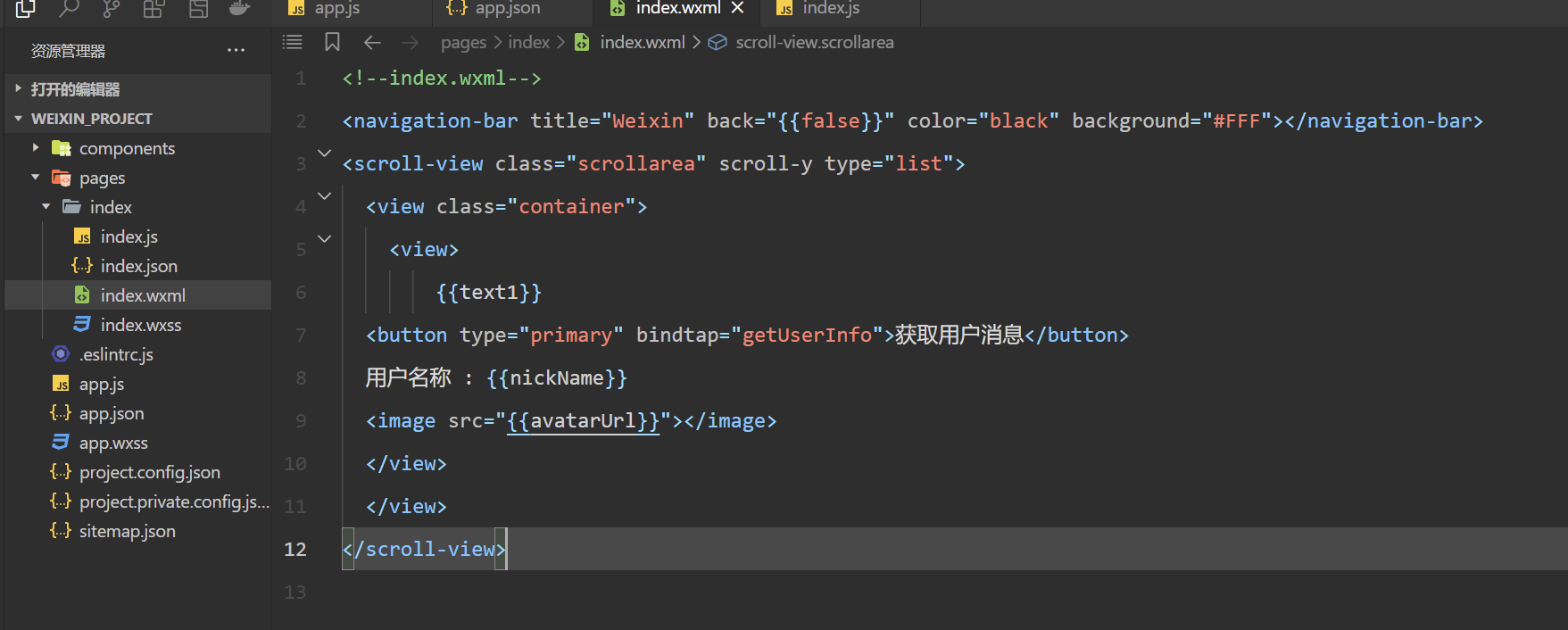Click line number 1 in the gutter

(301, 78)
